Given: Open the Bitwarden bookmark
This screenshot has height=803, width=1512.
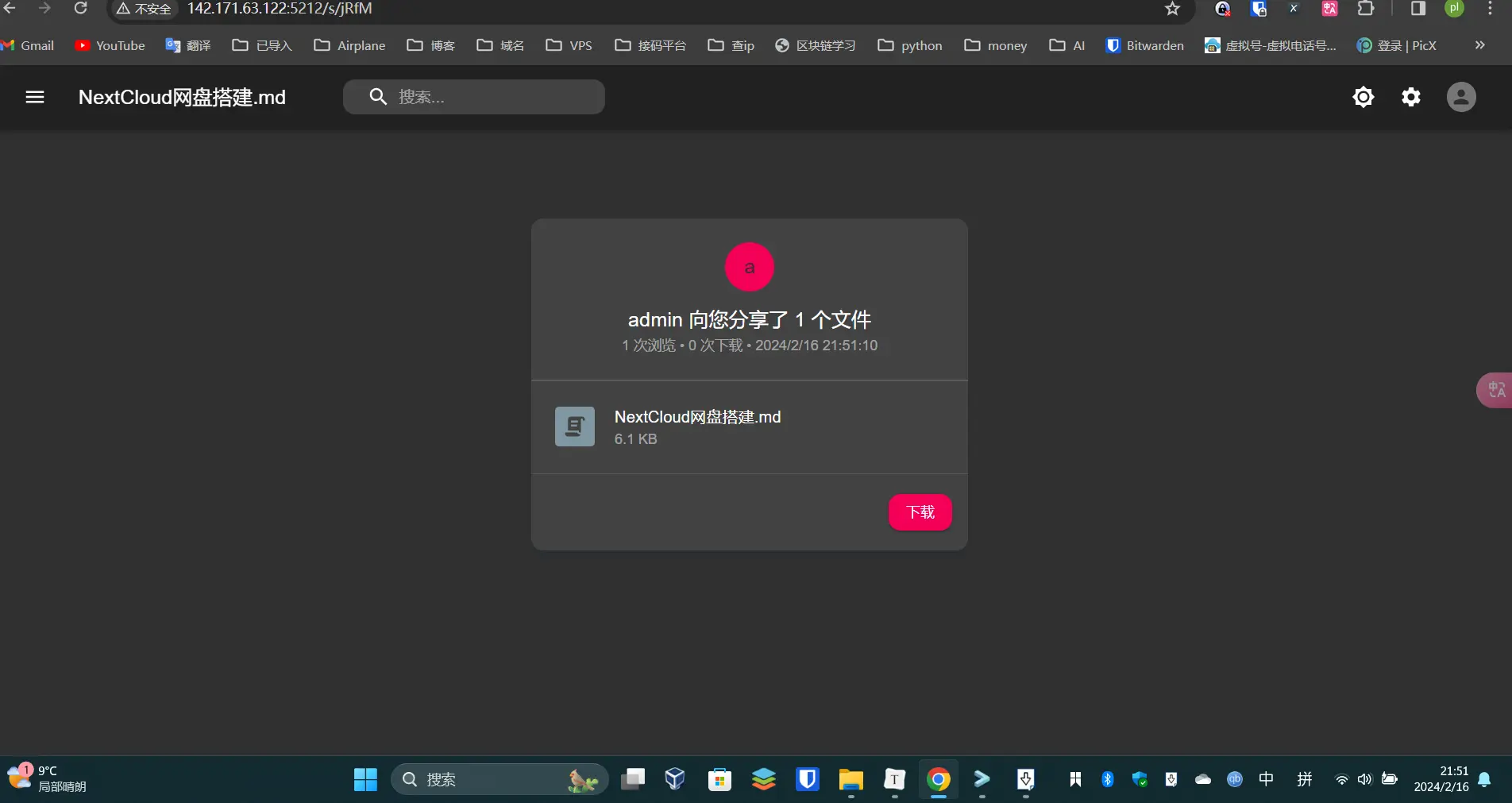Looking at the screenshot, I should point(1144,45).
